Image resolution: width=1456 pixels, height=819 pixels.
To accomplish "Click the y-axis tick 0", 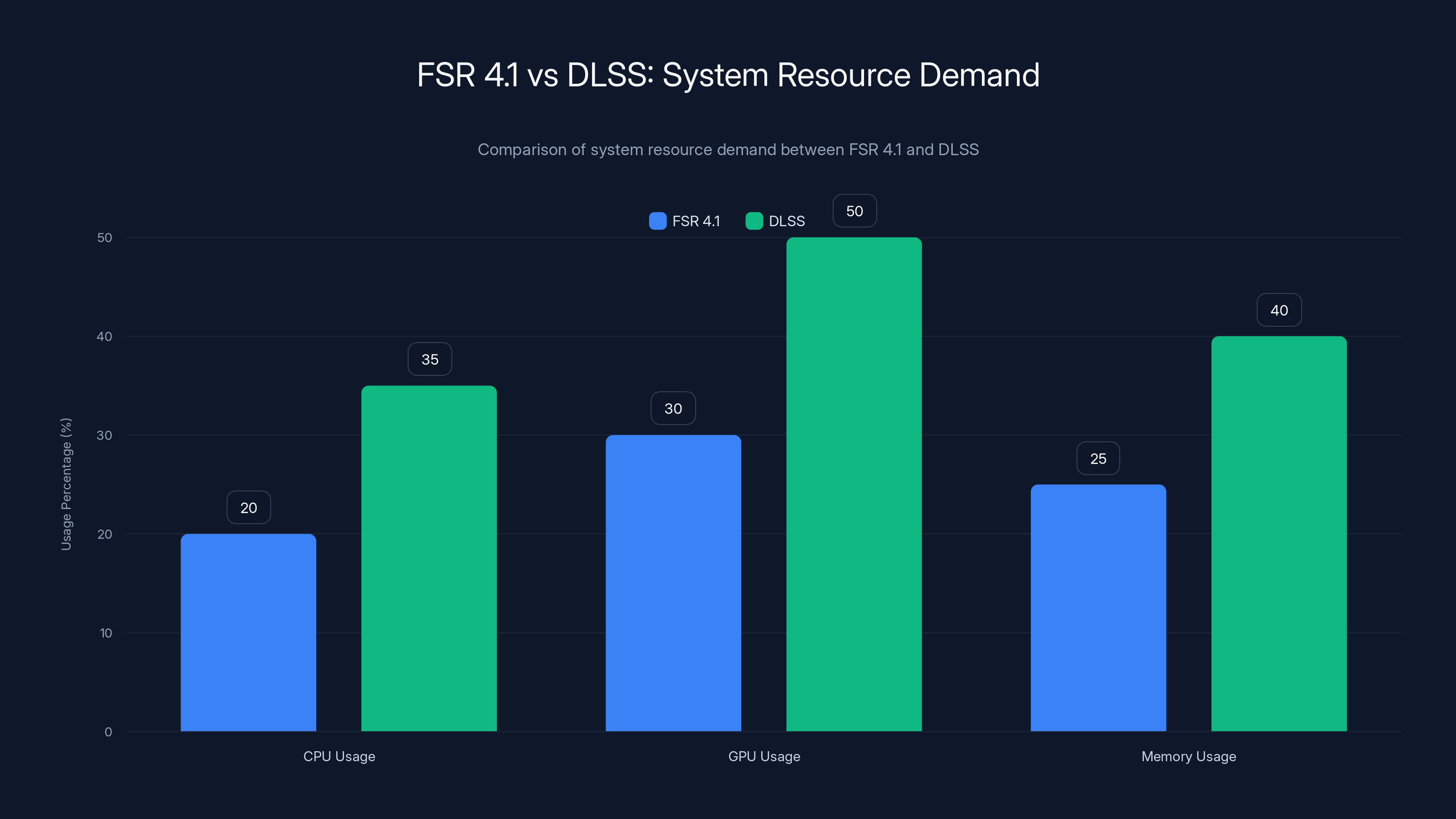I will click(x=109, y=732).
